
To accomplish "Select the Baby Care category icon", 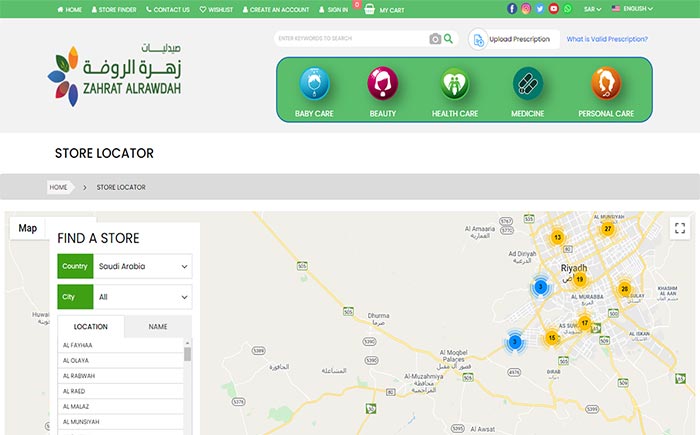I will point(314,84).
